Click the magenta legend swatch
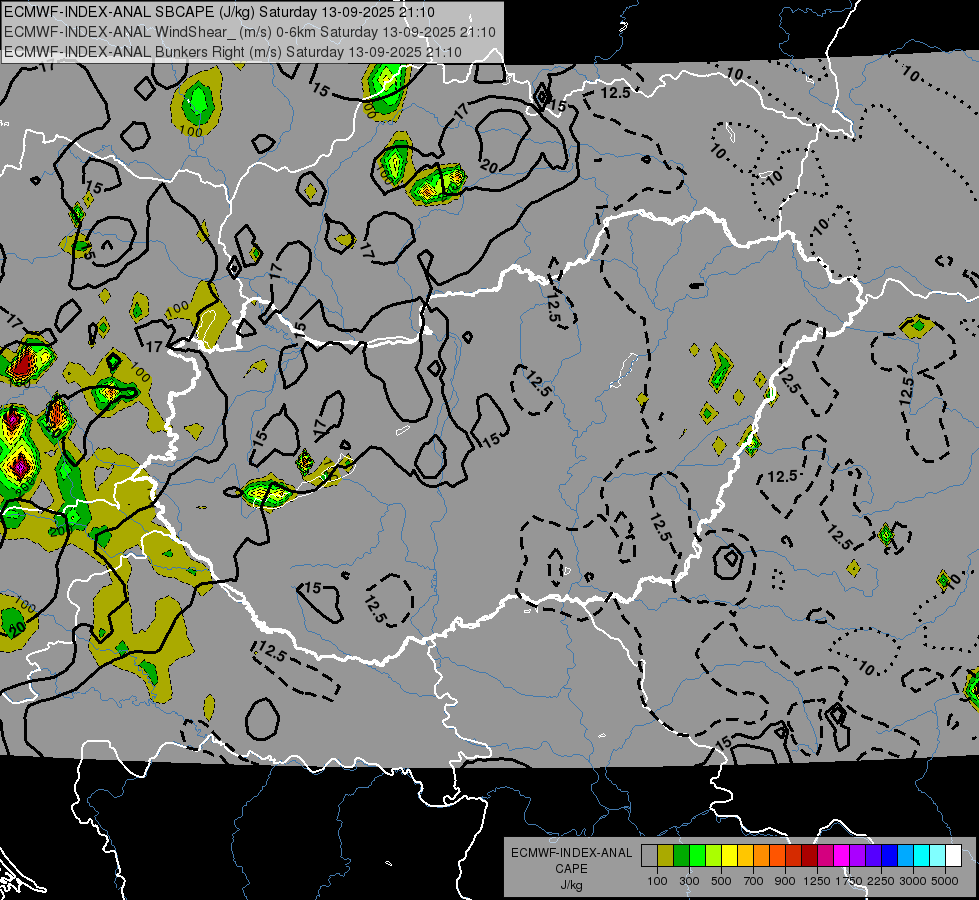Viewport: 979px width, 900px height. coord(842,855)
